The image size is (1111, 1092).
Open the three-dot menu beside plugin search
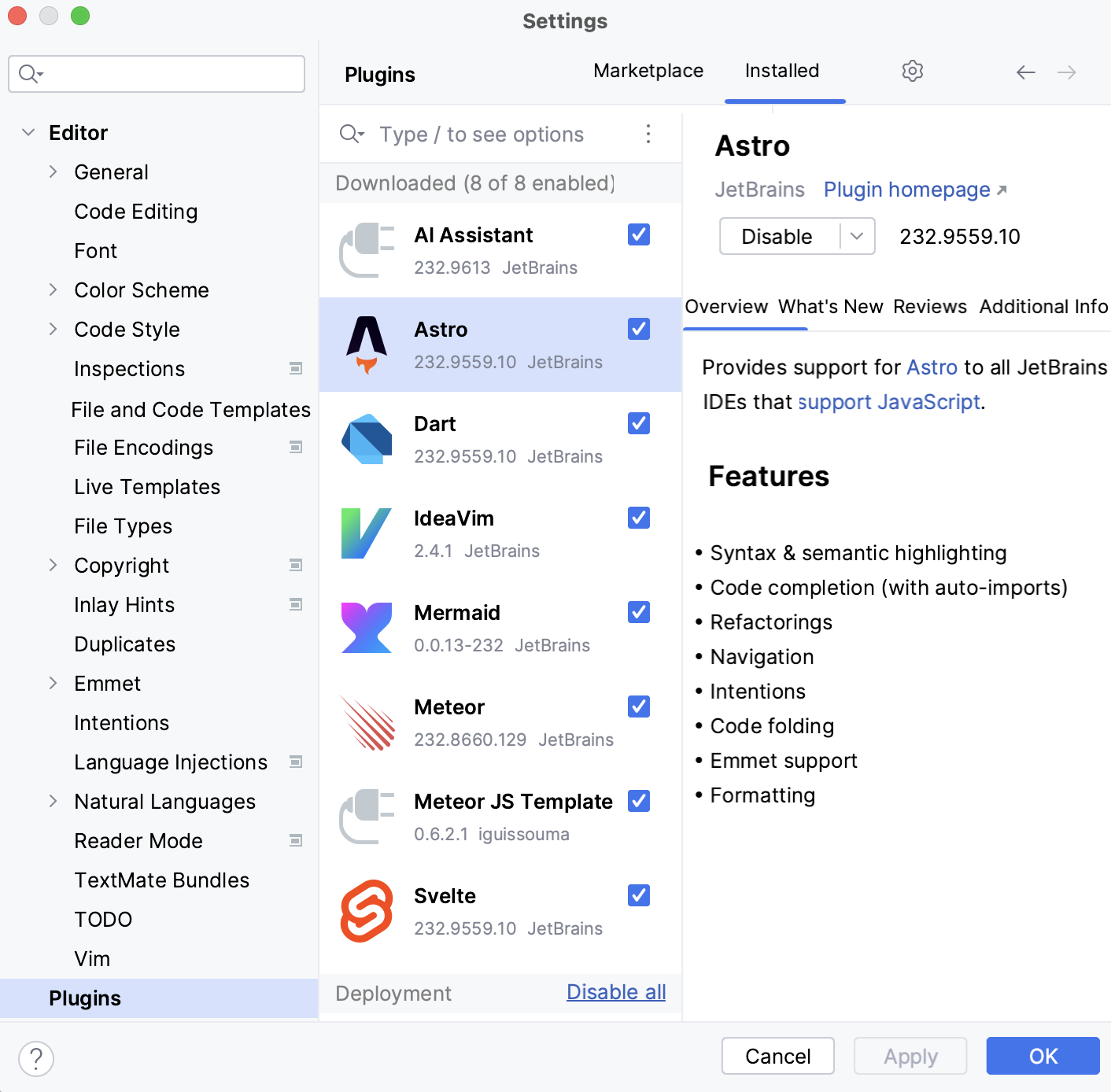point(648,135)
